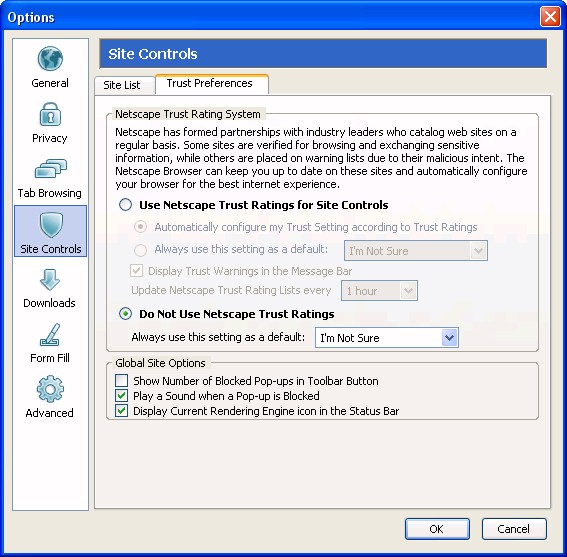Toggle Display Trust Warnings in the Message Bar

[136, 271]
